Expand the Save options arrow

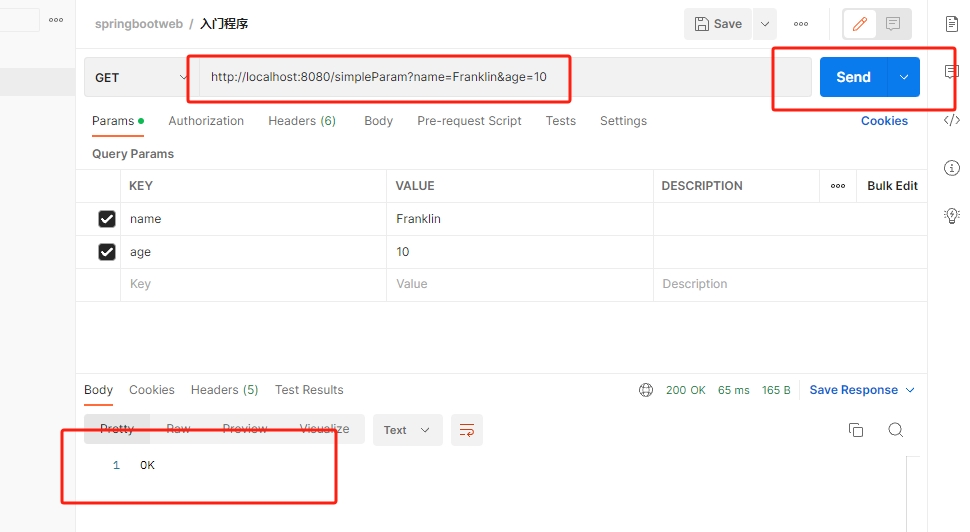(x=765, y=24)
